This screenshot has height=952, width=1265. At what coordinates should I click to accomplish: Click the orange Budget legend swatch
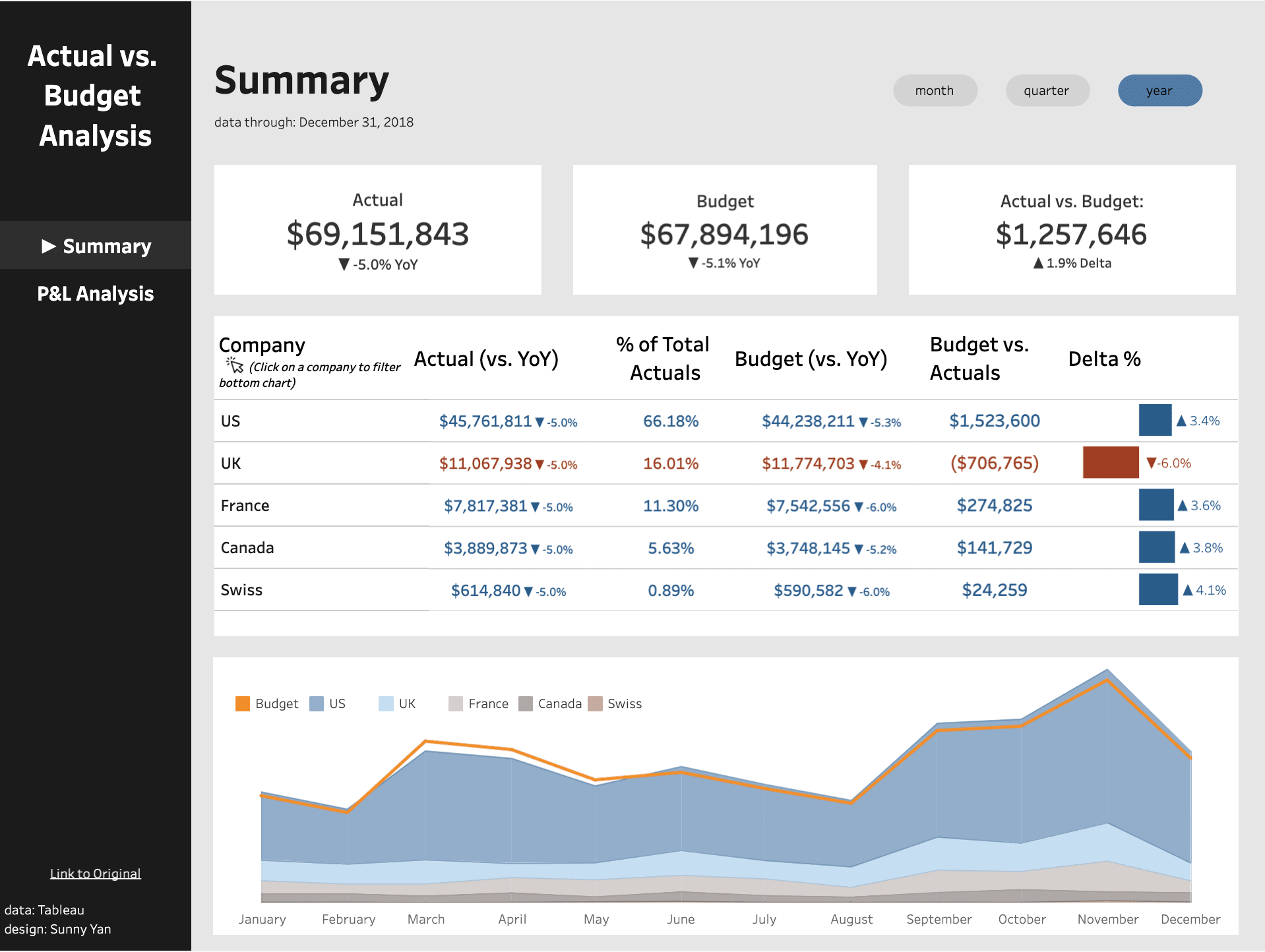243,703
